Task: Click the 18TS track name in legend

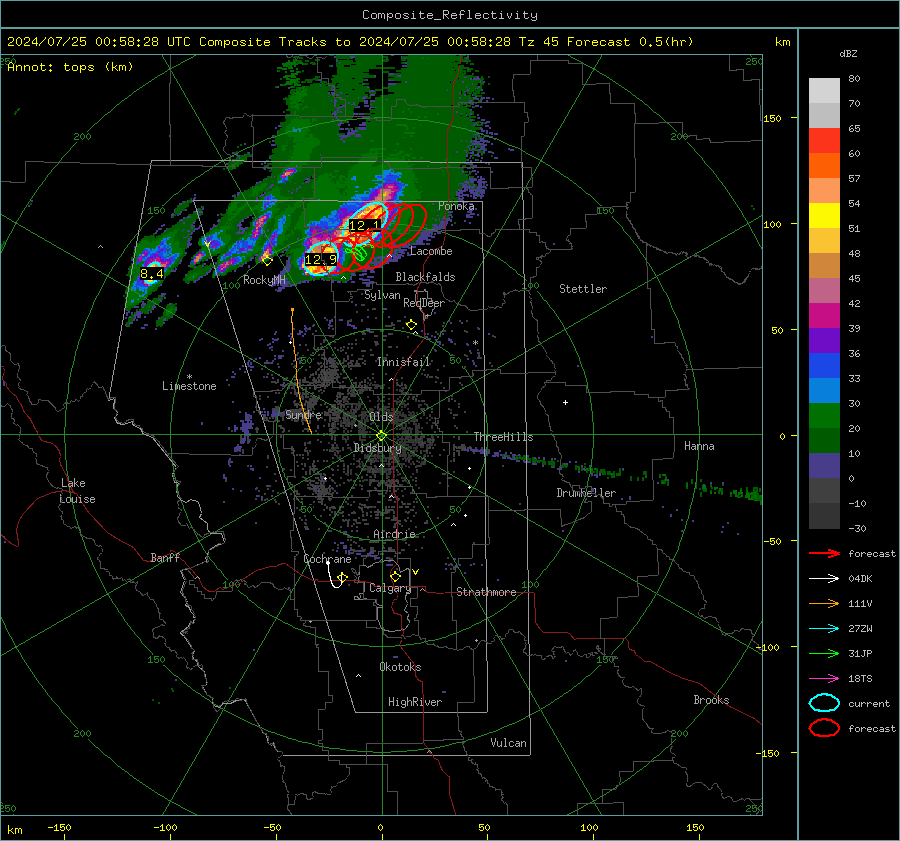Action: coord(860,679)
